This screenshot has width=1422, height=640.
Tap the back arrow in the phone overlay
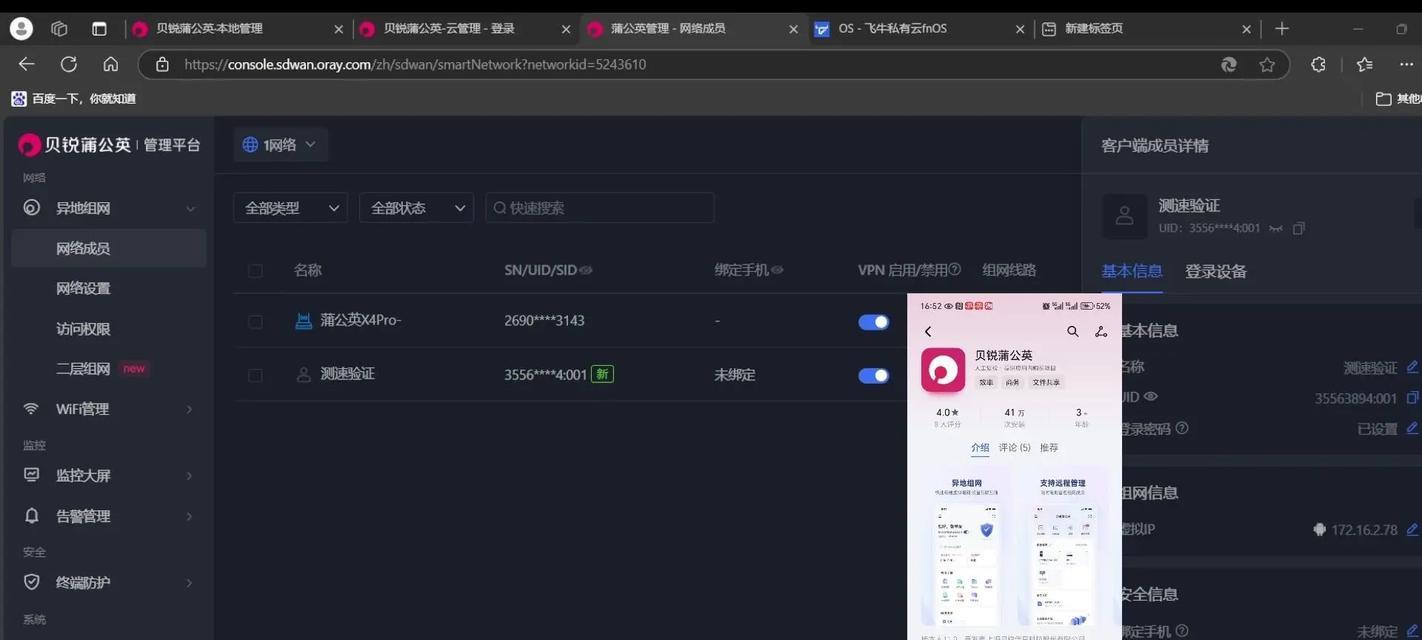(928, 331)
